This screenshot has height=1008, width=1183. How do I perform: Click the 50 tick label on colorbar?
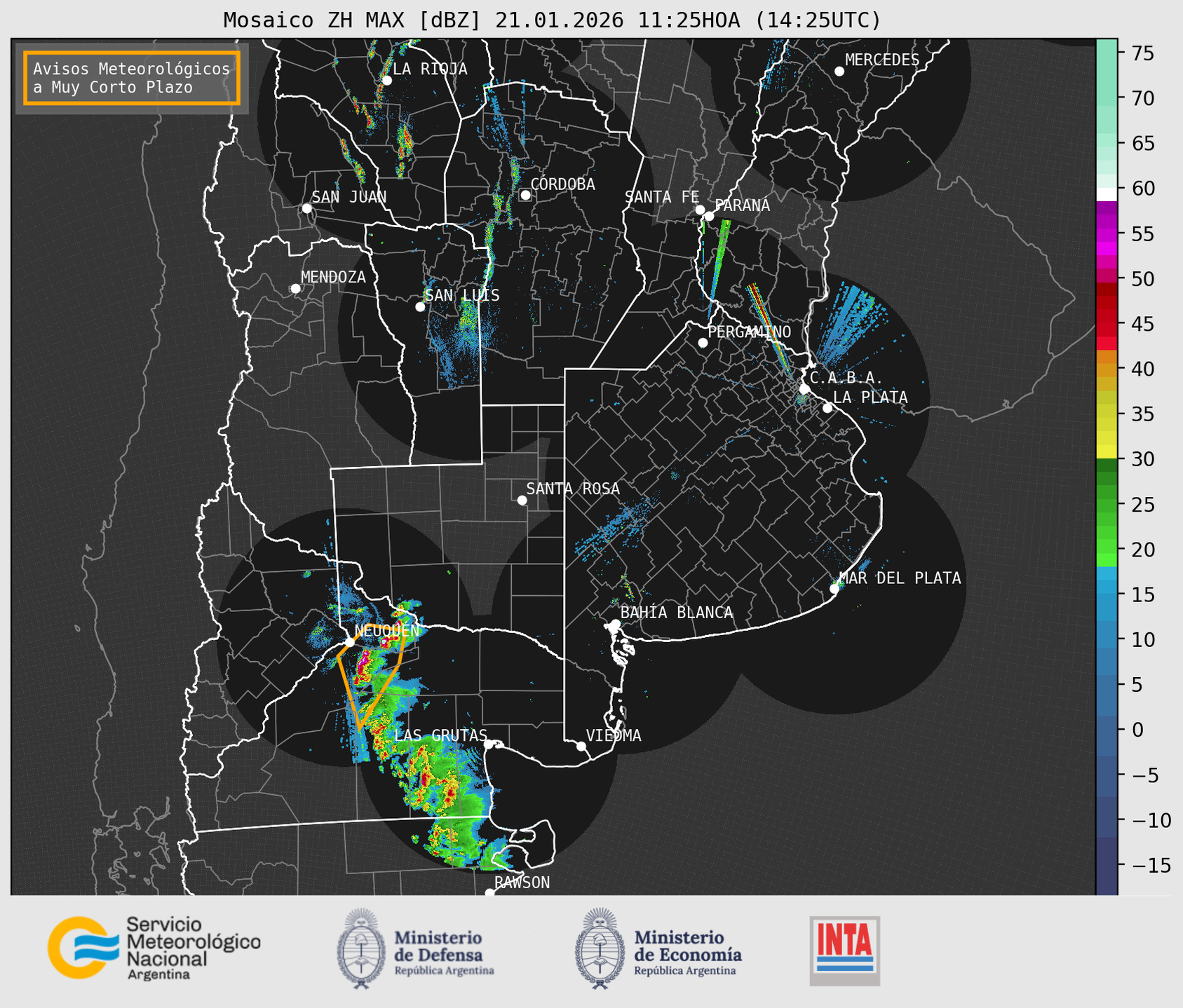1142,279
